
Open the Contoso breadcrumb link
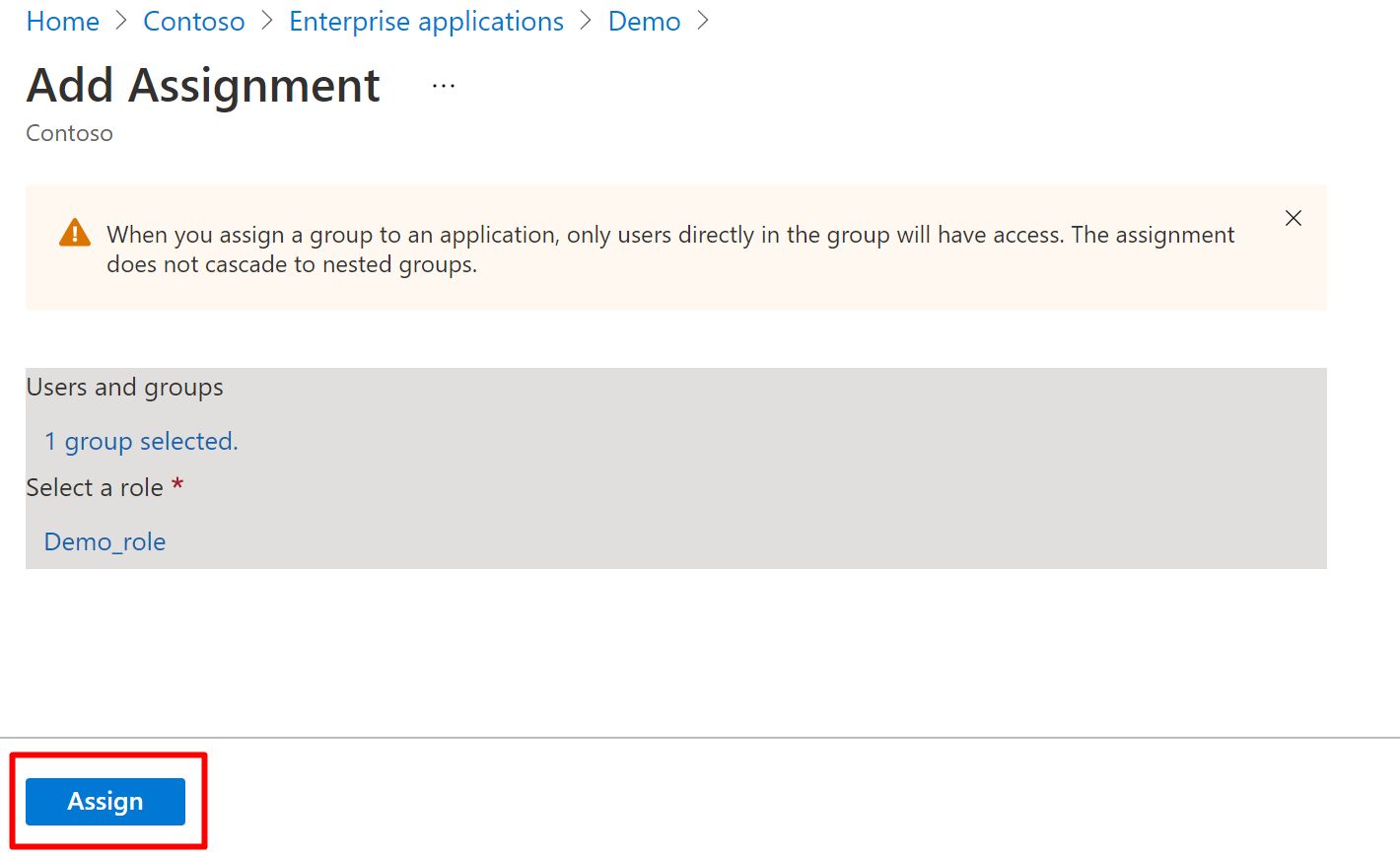193,22
